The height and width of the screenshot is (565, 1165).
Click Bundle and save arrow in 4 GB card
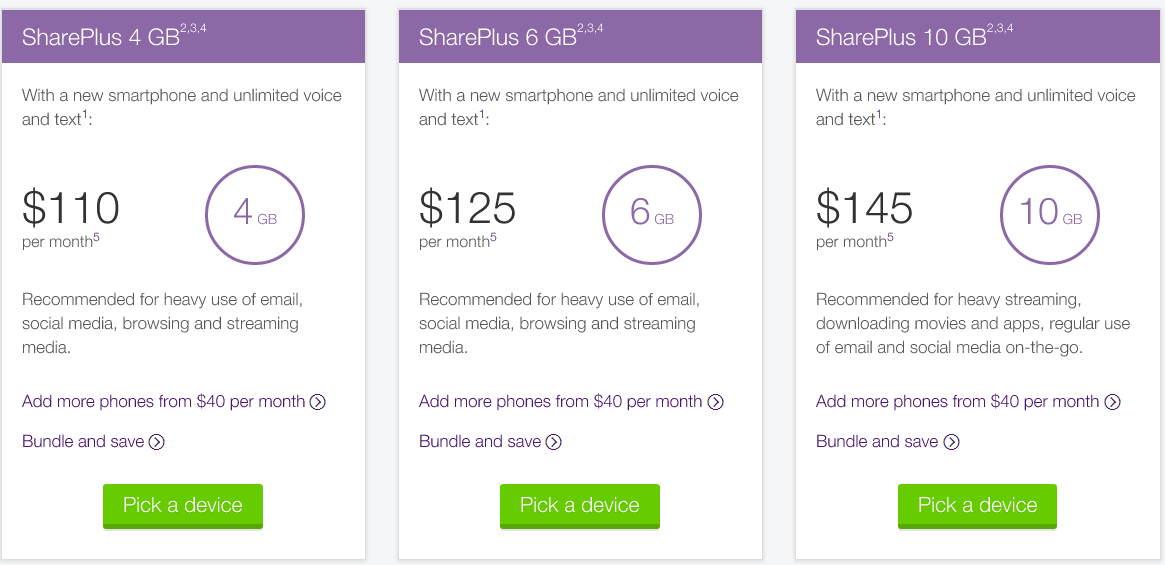tap(157, 442)
